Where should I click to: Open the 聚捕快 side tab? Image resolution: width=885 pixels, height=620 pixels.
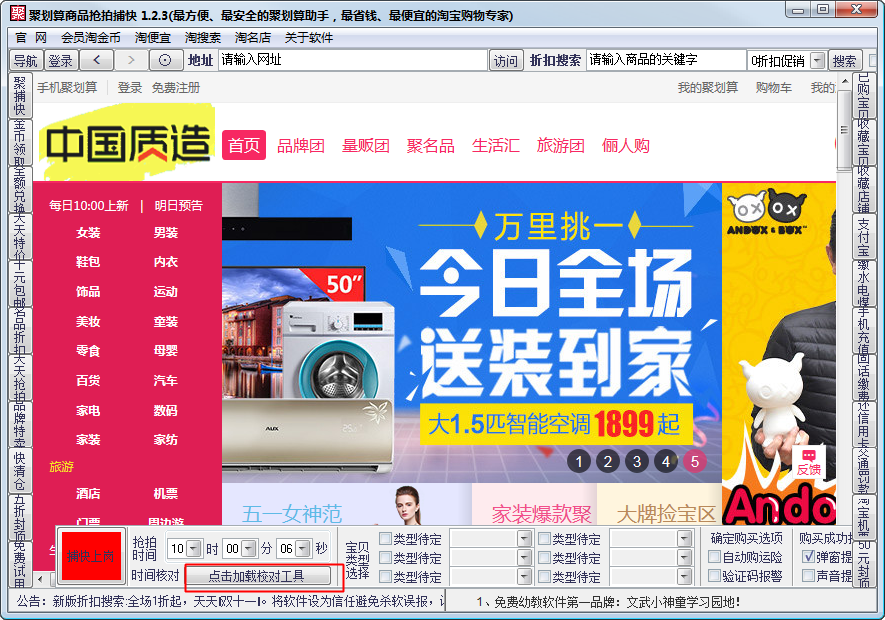point(20,95)
